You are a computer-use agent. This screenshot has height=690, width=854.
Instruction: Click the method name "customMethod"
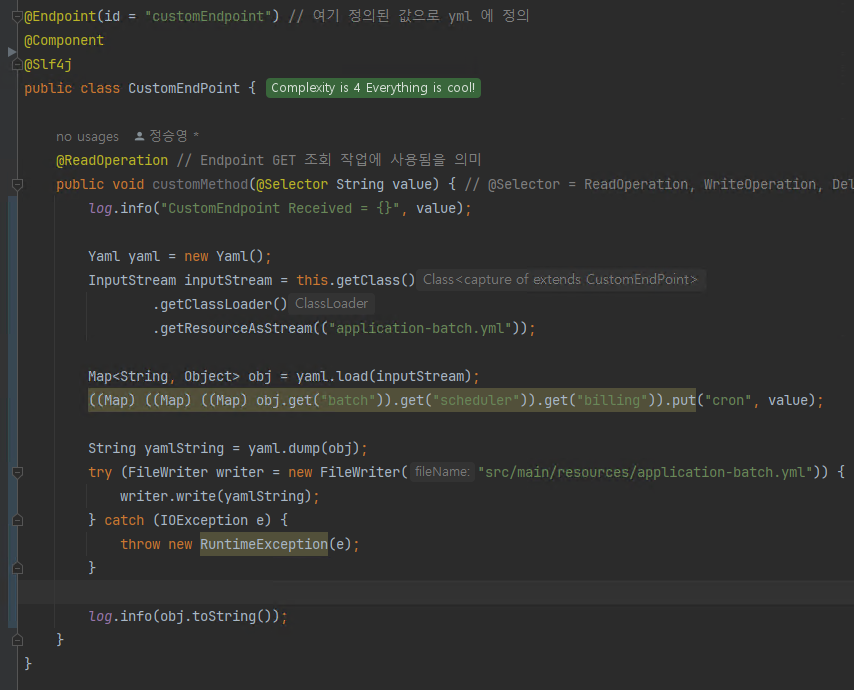(200, 184)
